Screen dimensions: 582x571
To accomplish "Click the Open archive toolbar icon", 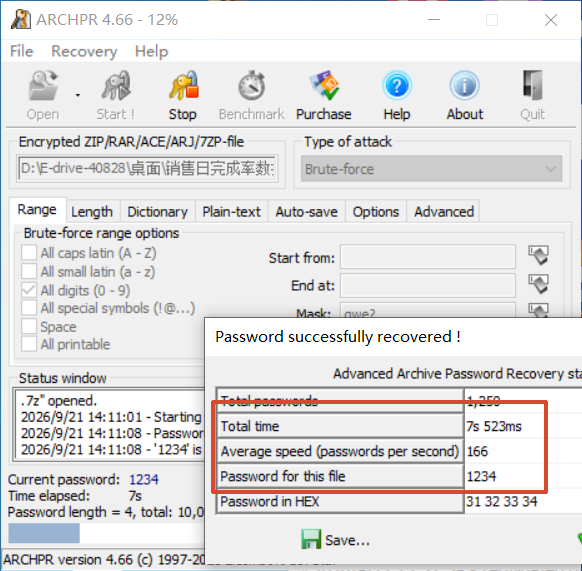I will [43, 86].
